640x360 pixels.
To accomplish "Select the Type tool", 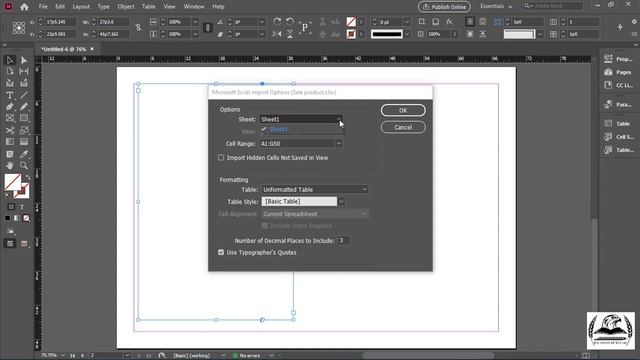I will (10, 96).
